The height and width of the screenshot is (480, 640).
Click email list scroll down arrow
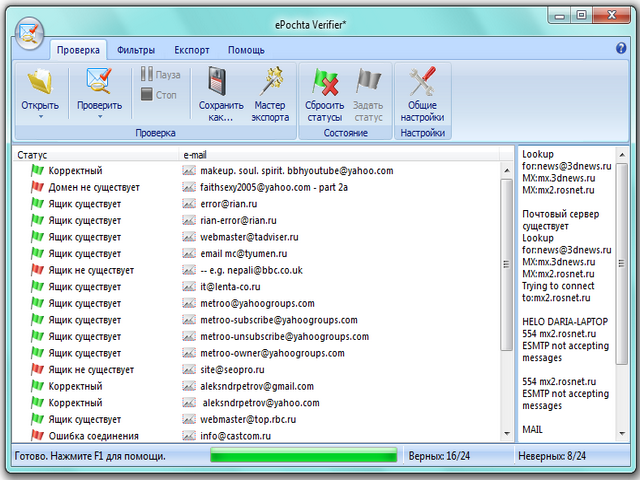tap(507, 433)
